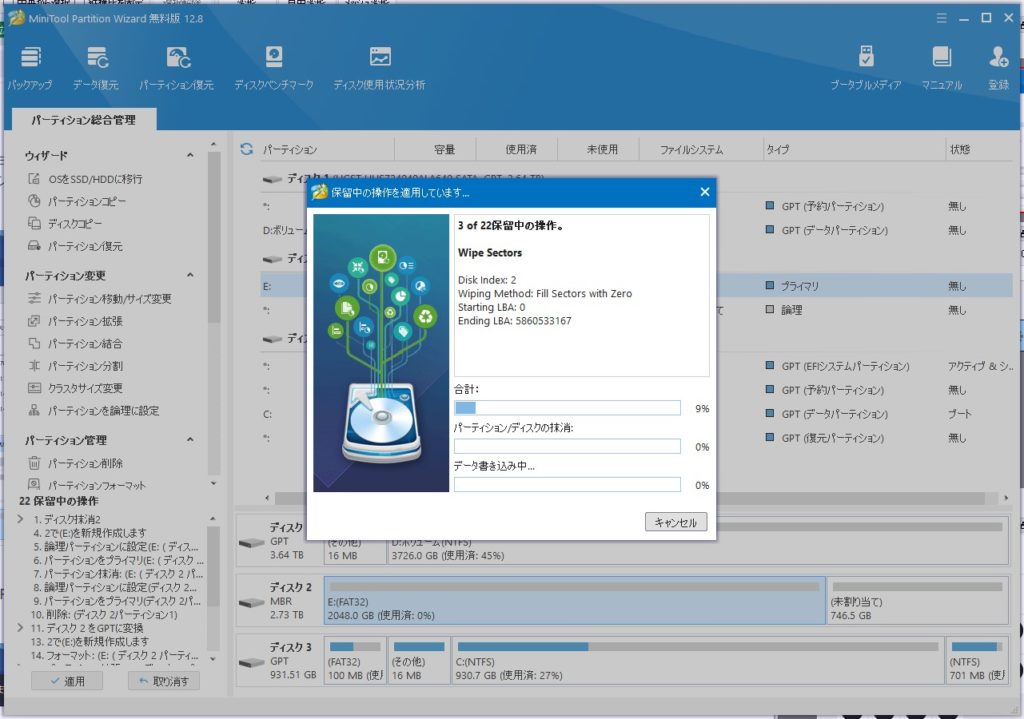Select the パーティション総合管理 tab
The width and height of the screenshot is (1024, 719).
coord(83,120)
